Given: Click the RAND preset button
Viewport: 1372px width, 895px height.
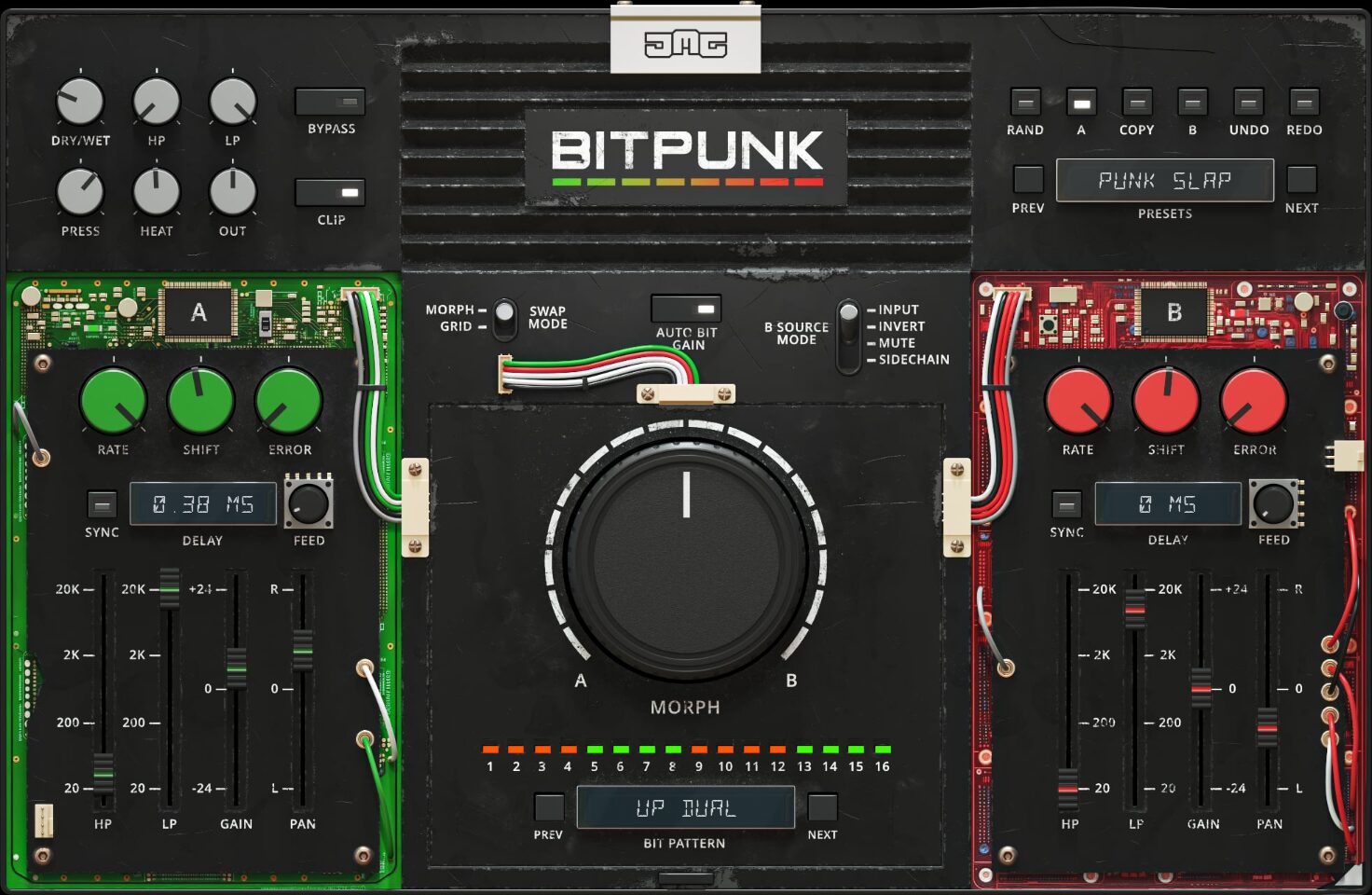Looking at the screenshot, I should pyautogui.click(x=1025, y=102).
